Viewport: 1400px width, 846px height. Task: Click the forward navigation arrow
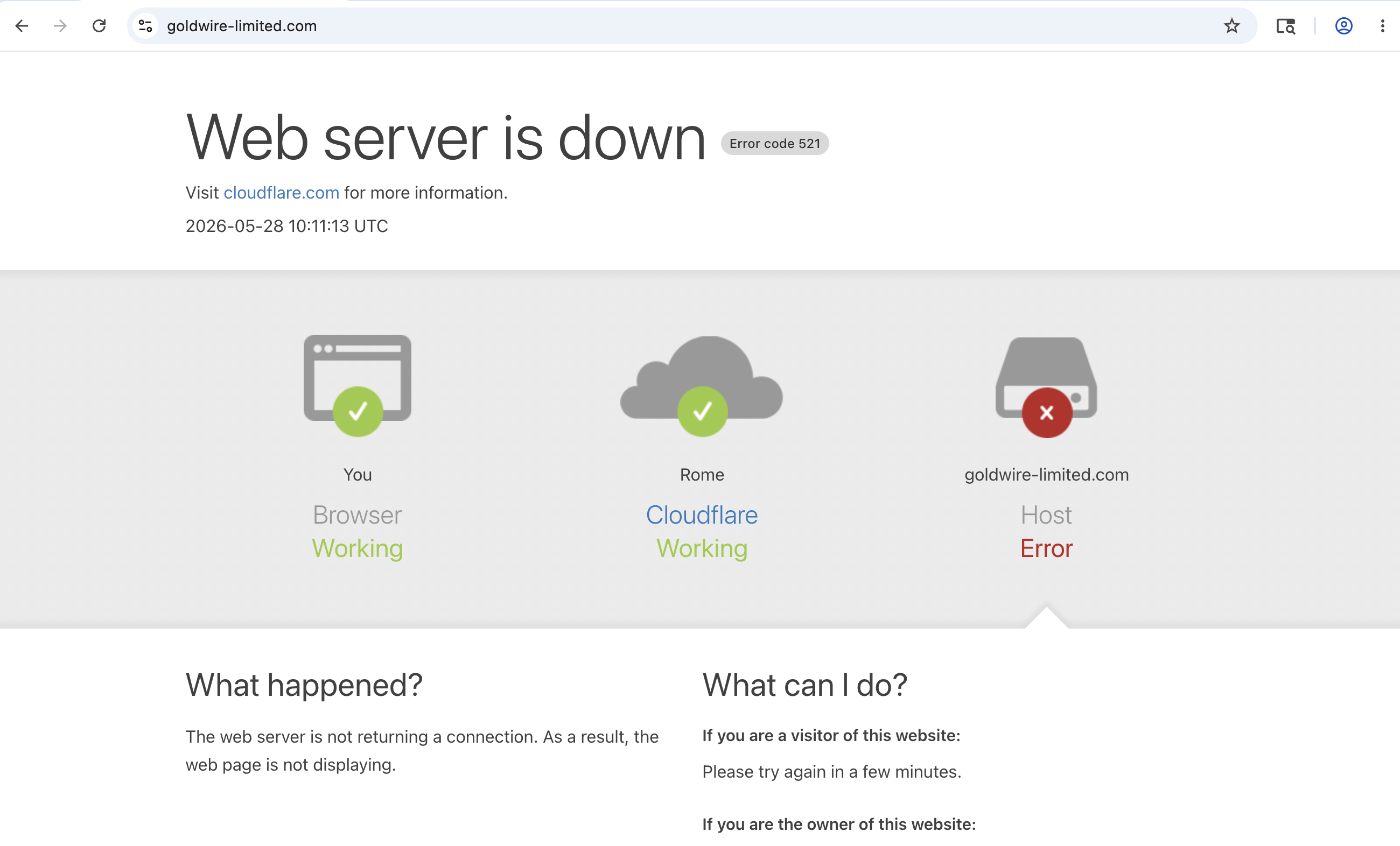60,25
